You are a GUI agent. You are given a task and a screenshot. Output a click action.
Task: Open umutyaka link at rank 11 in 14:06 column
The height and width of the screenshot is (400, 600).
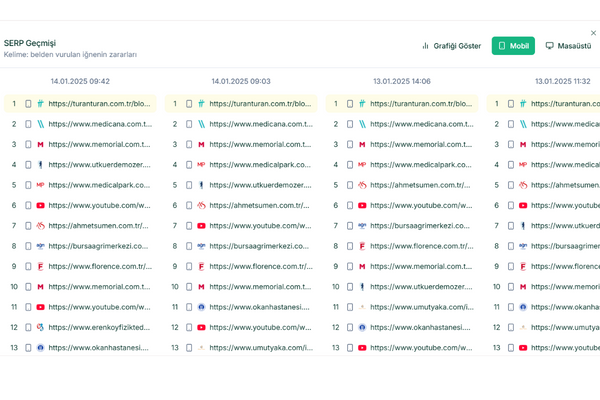[x=422, y=307]
